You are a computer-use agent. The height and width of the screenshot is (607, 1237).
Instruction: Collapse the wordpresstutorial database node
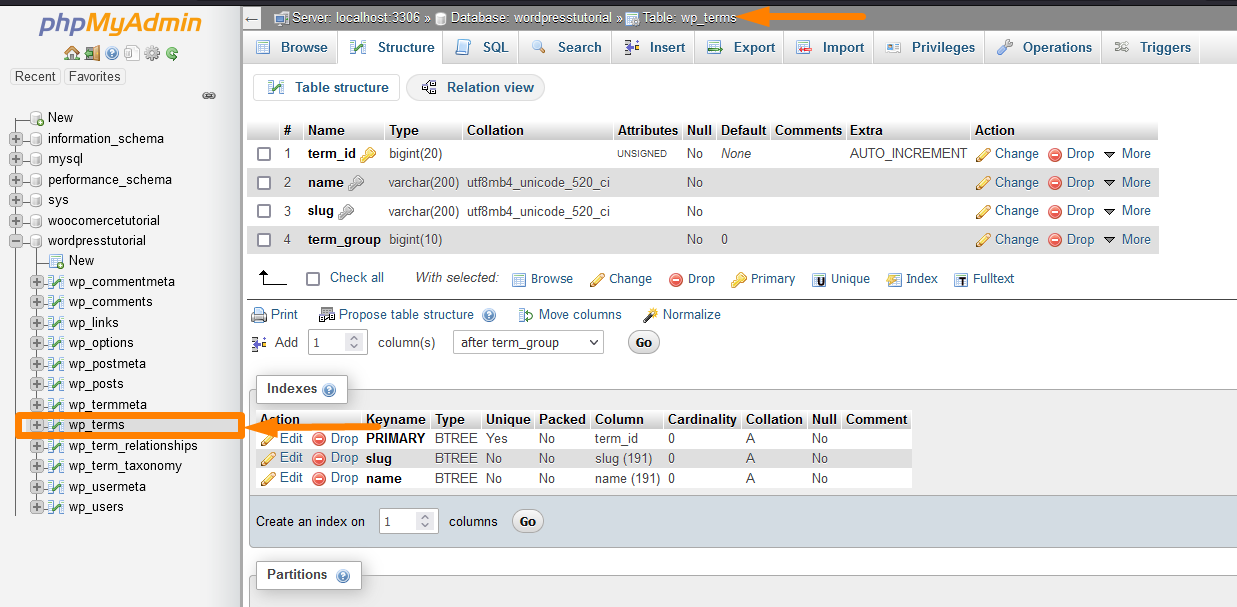pos(16,241)
